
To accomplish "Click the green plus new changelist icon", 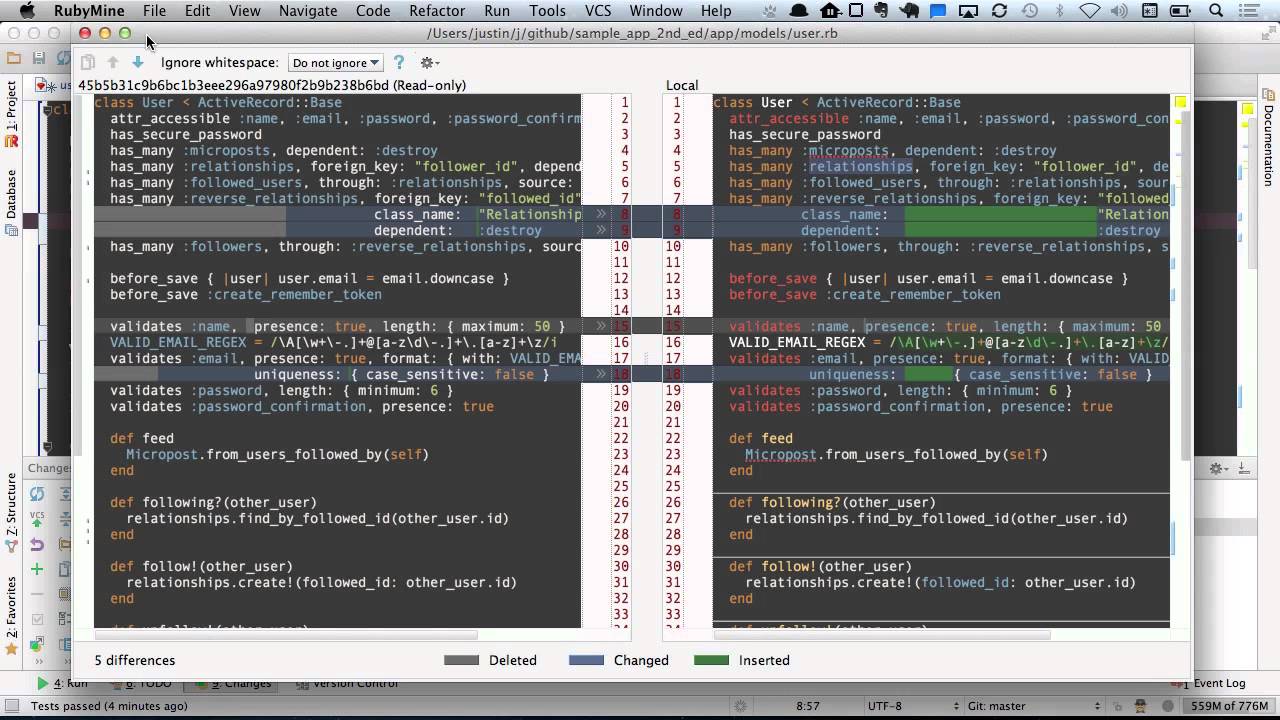I will coord(37,569).
